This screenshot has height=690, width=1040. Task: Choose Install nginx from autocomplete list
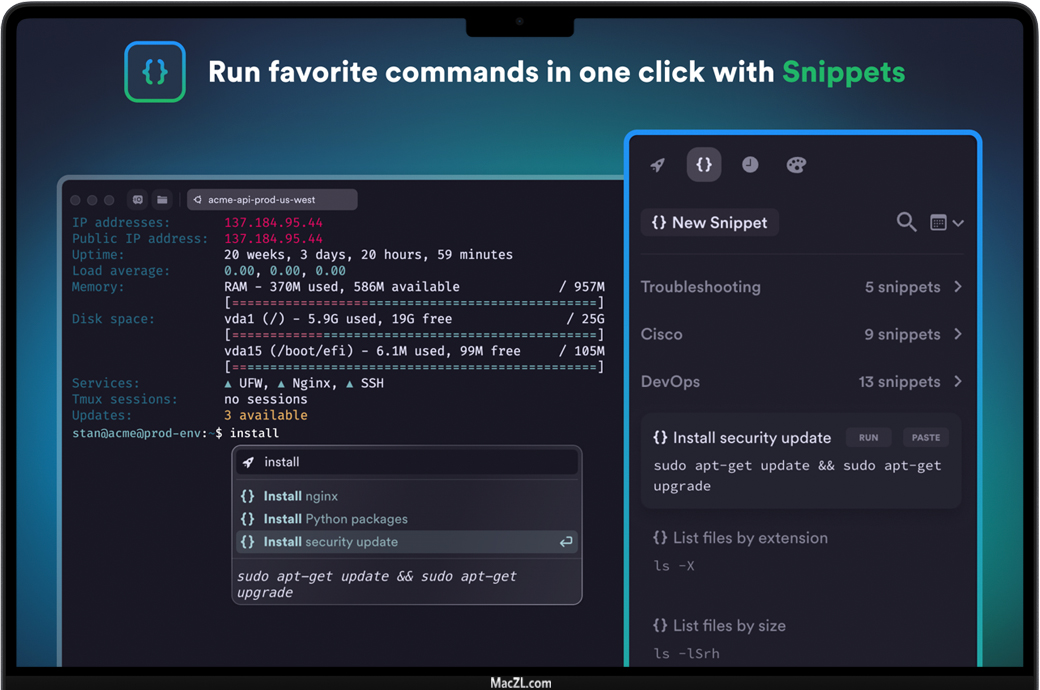[300, 496]
